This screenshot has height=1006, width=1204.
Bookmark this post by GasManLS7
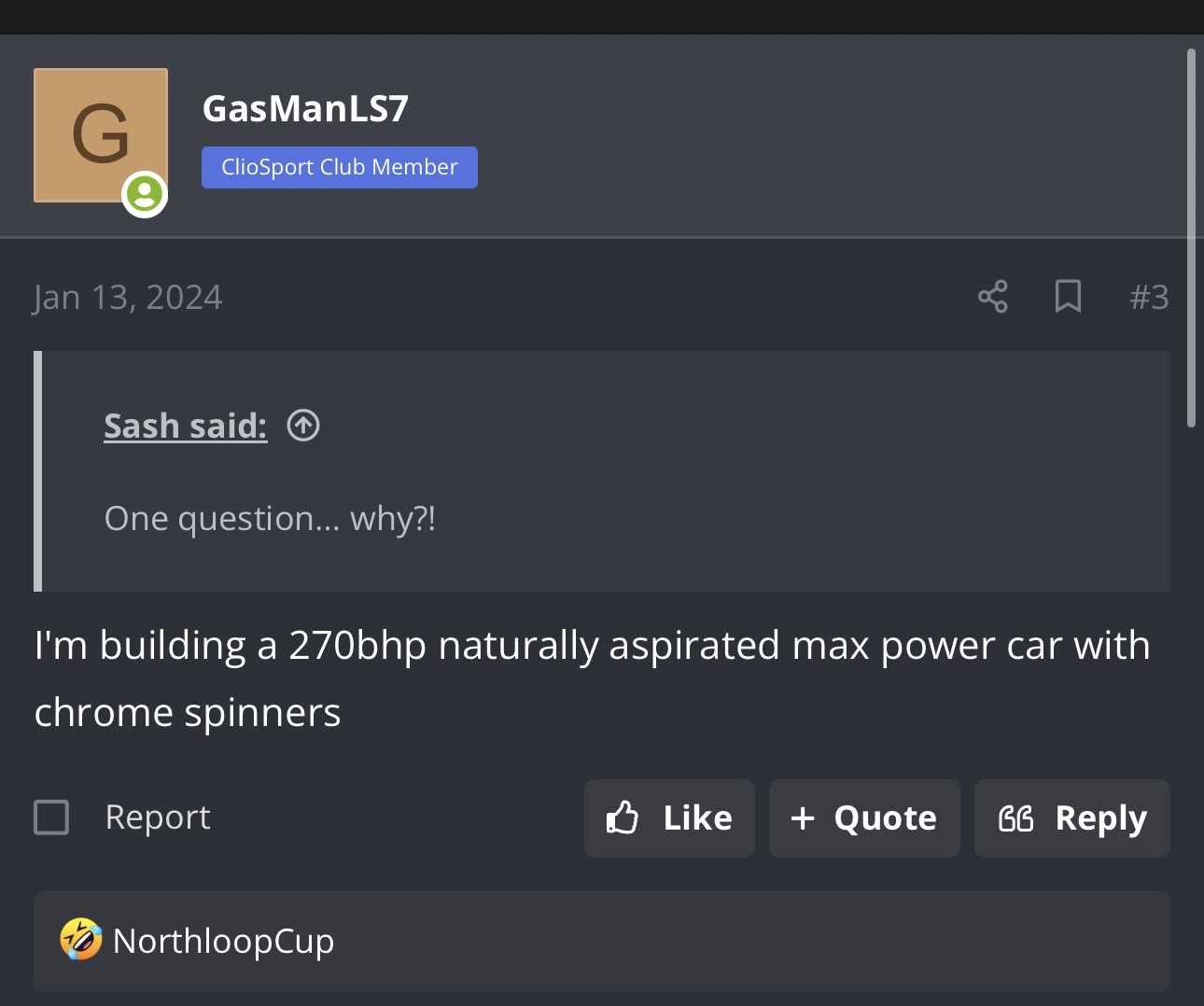point(1068,297)
